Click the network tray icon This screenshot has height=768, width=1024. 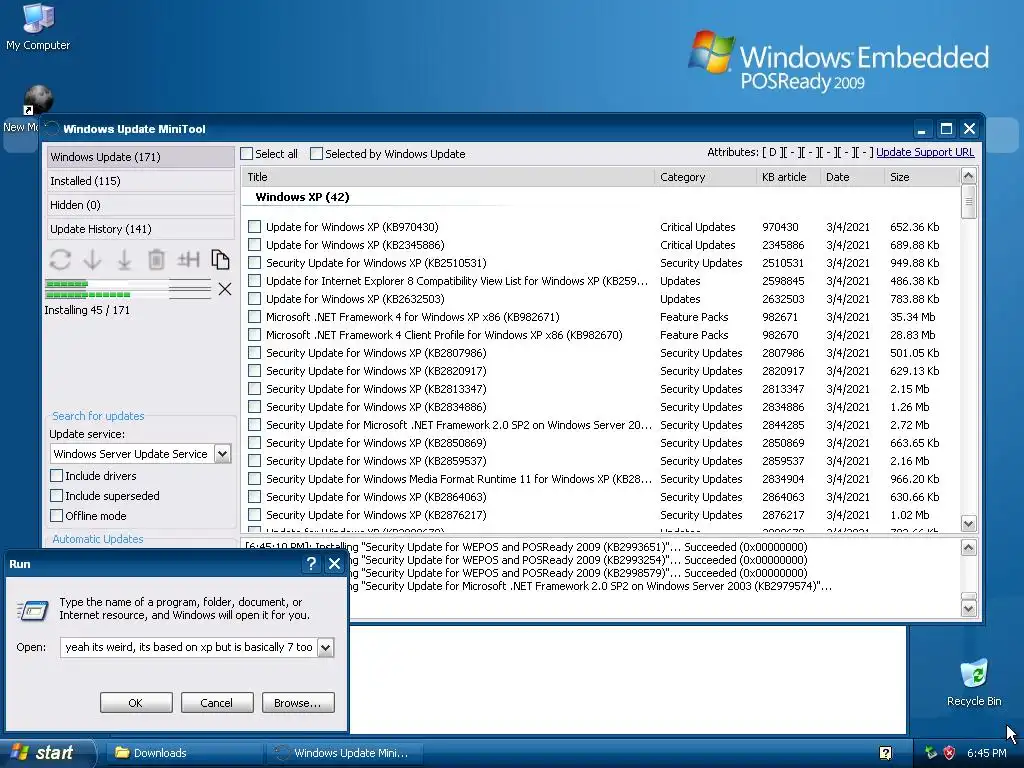[931, 753]
